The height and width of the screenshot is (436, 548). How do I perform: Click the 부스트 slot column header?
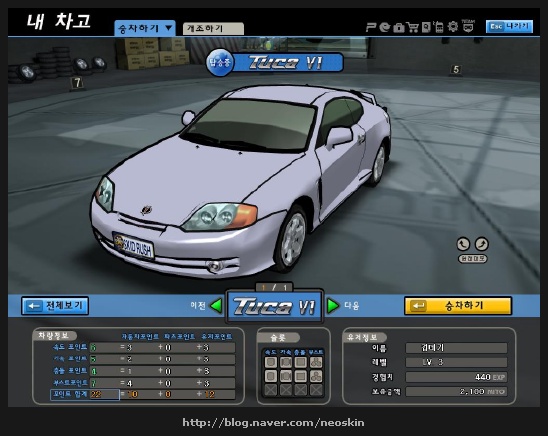[316, 352]
